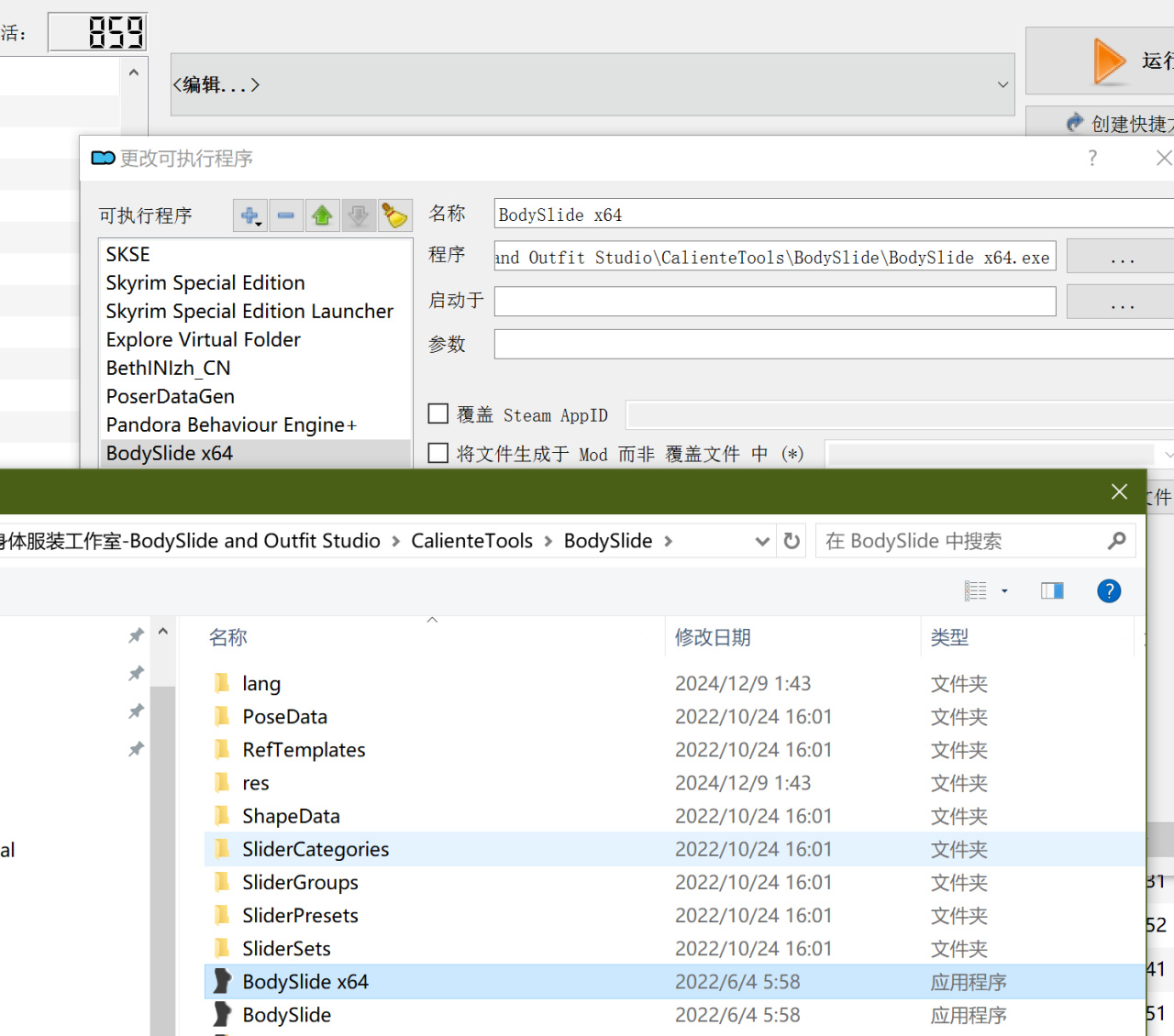Viewport: 1174px width, 1036px height.
Task: Click the BodySlide x64 application icon in the file list
Action: pos(222,981)
